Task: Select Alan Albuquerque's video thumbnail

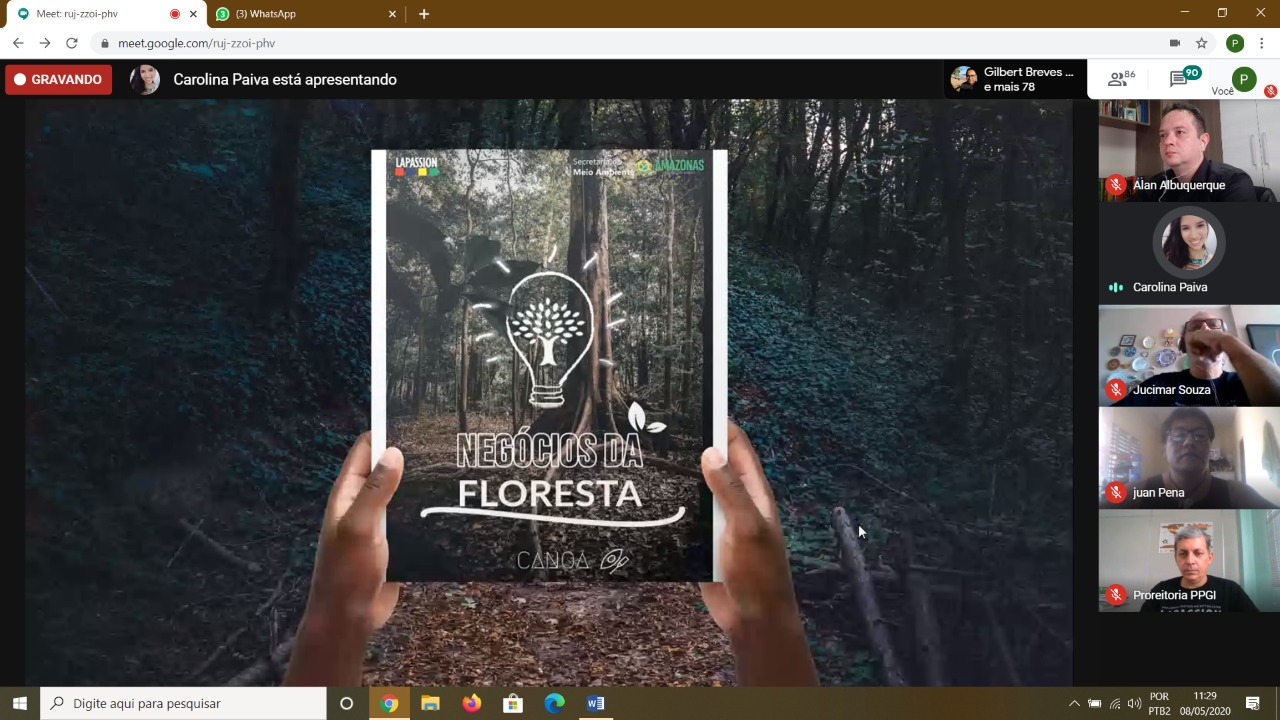Action: pyautogui.click(x=1188, y=150)
